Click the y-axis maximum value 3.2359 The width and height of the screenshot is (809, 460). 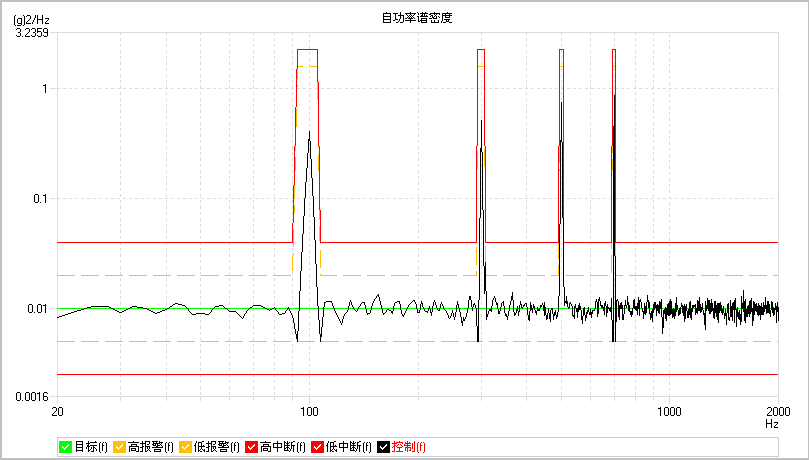32,34
